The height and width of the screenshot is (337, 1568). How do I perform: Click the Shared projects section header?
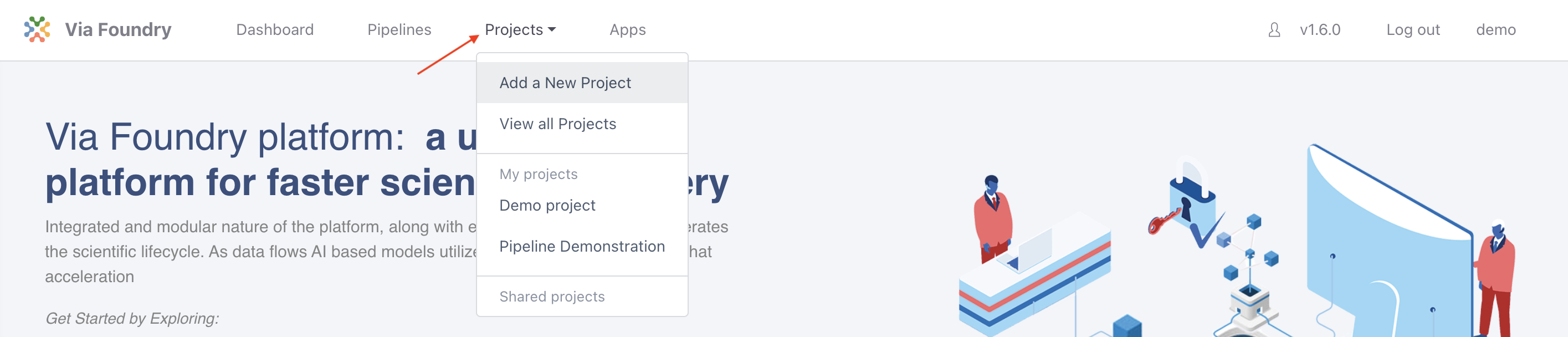pyautogui.click(x=551, y=297)
